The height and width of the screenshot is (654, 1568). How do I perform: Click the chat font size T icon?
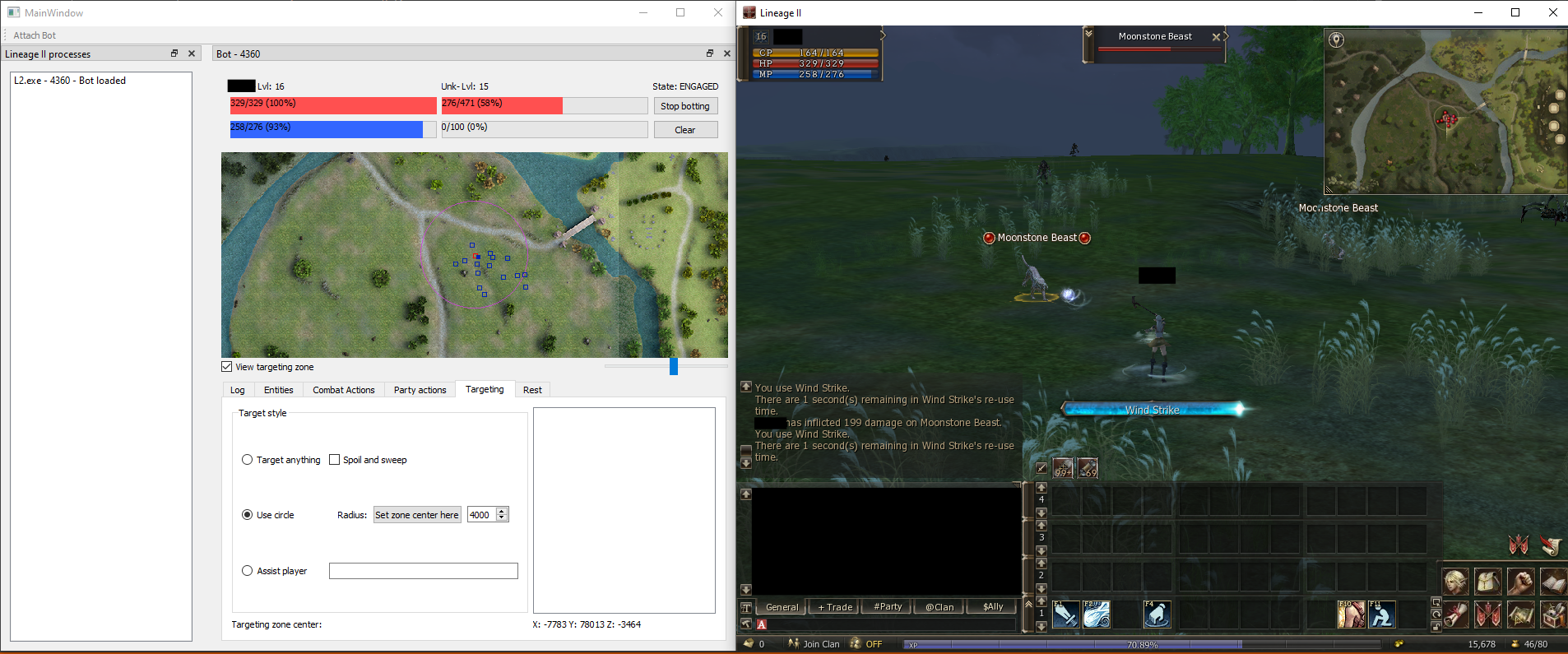746,607
